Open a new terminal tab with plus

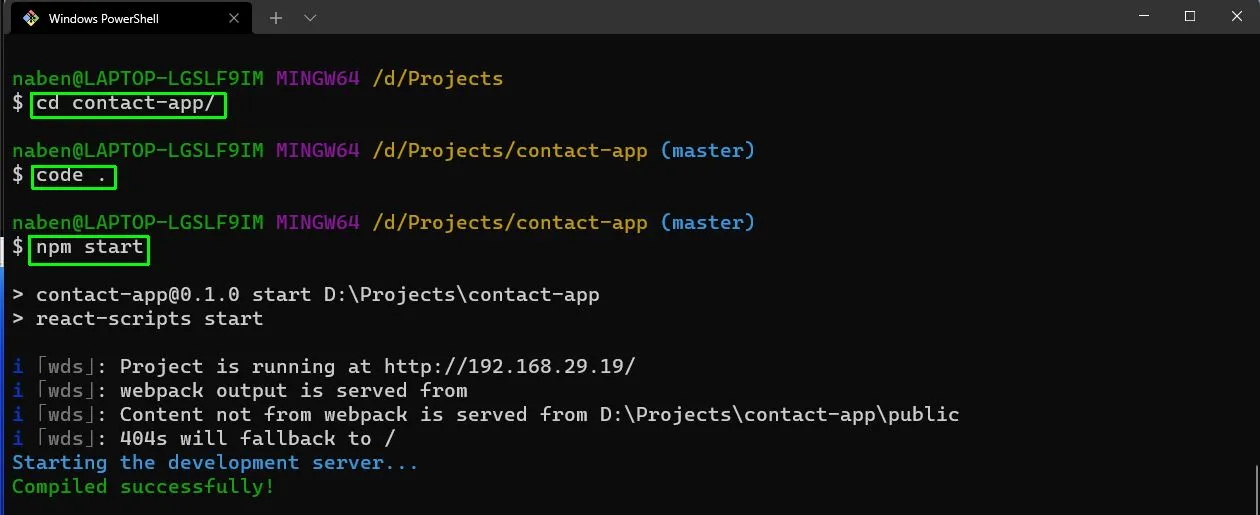click(276, 18)
